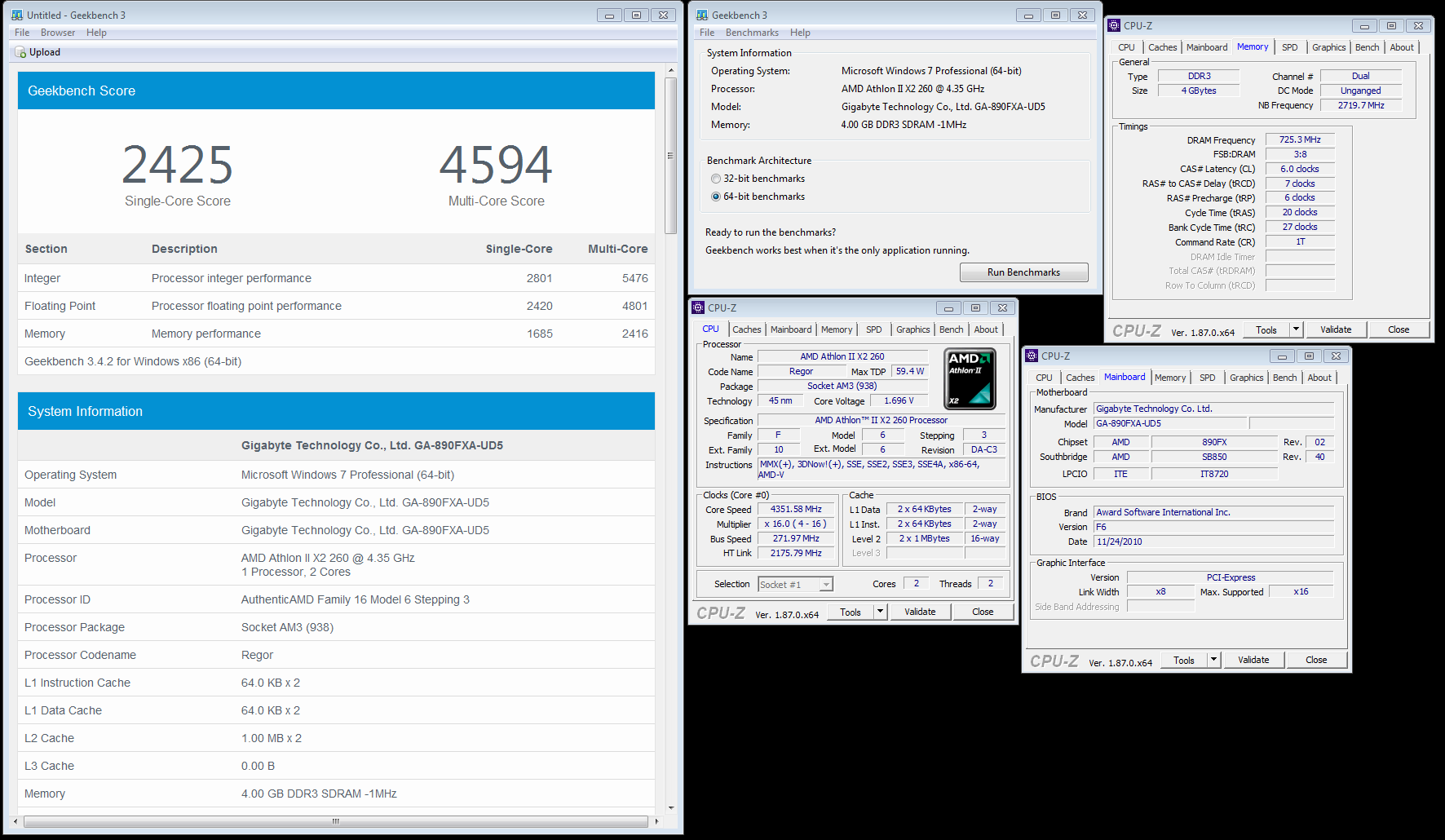1445x840 pixels.
Task: Open Help menu in Untitled Geekbench window
Action: (x=96, y=33)
